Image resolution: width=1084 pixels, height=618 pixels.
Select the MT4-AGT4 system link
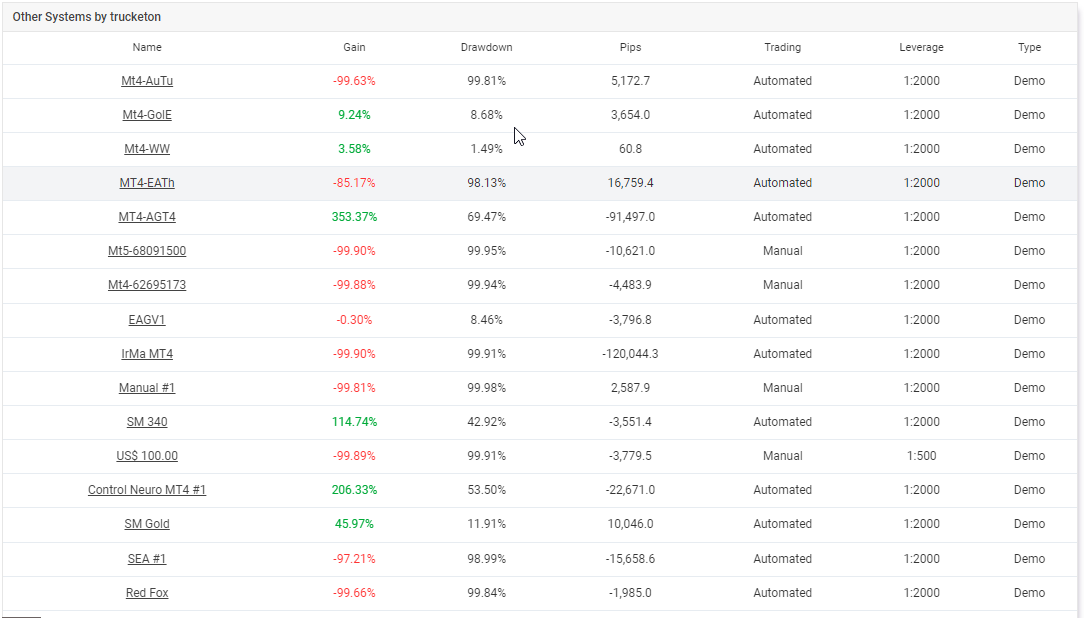[147, 216]
